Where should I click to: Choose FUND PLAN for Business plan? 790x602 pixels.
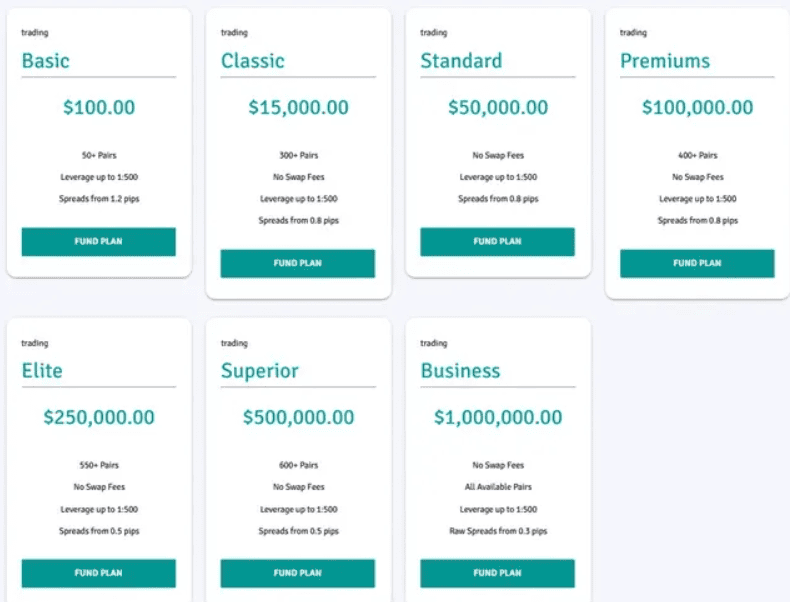pos(497,573)
